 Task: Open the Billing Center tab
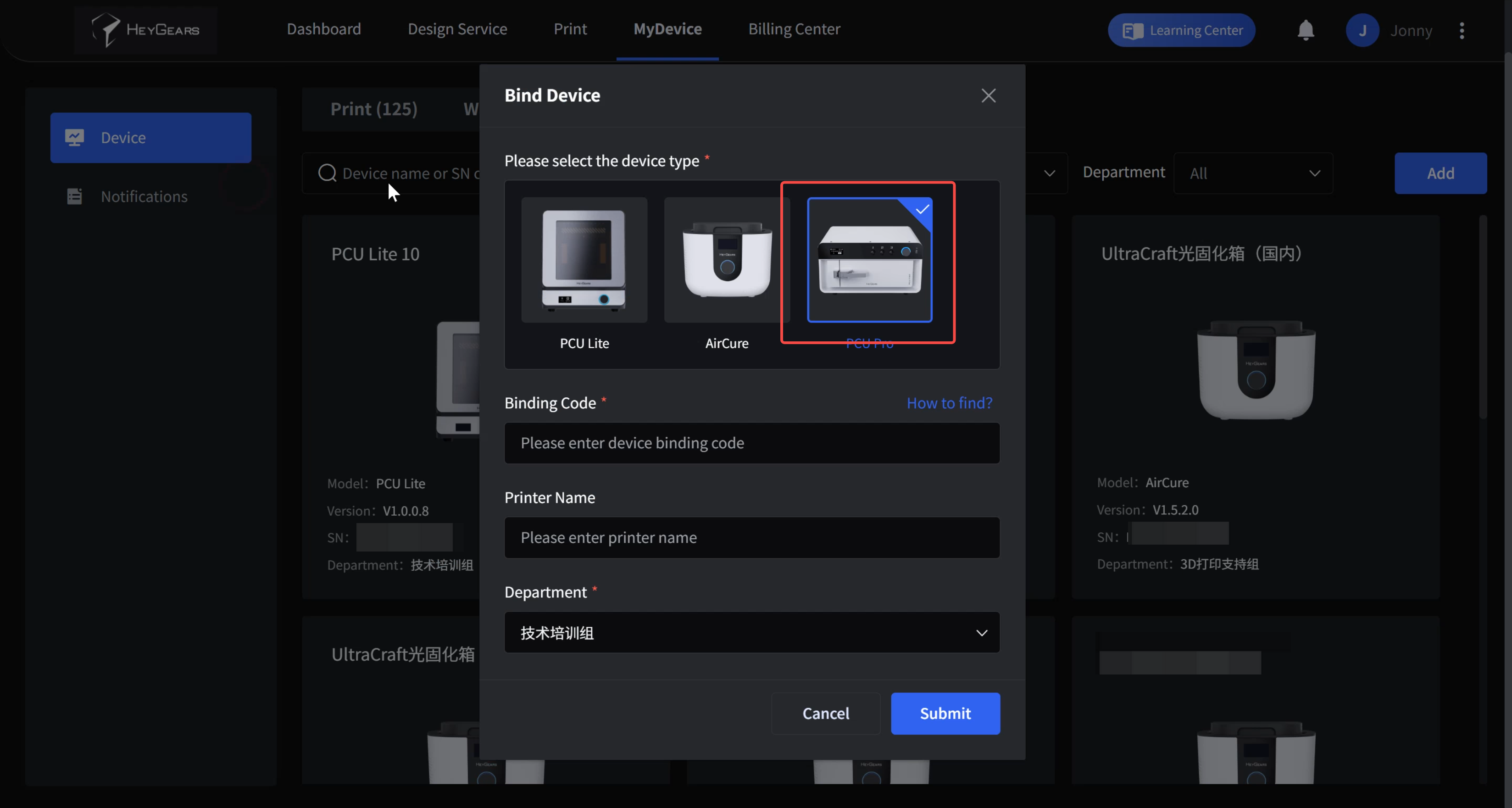pos(794,29)
